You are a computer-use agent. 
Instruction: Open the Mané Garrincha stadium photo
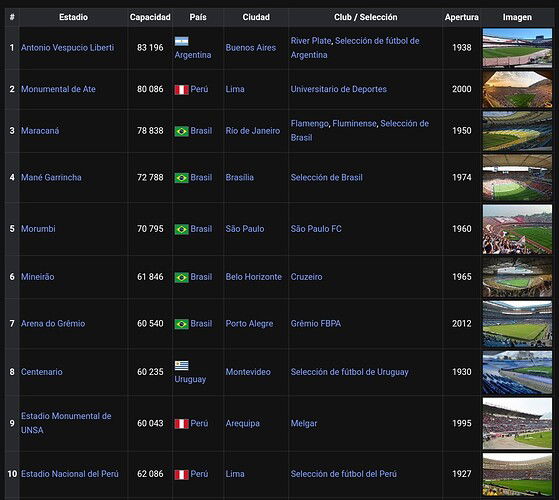517,177
